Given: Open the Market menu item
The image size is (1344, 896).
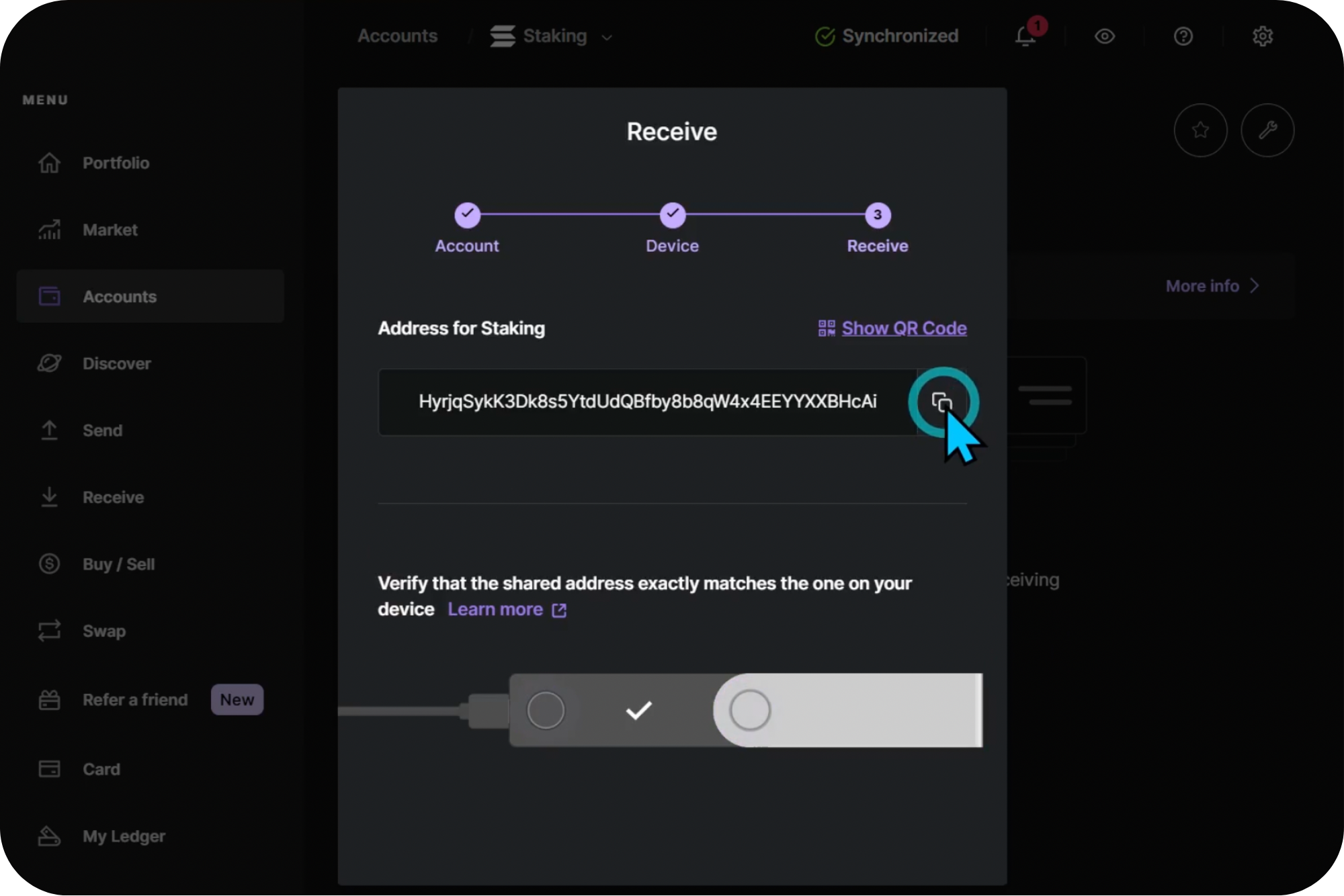Looking at the screenshot, I should (x=110, y=230).
